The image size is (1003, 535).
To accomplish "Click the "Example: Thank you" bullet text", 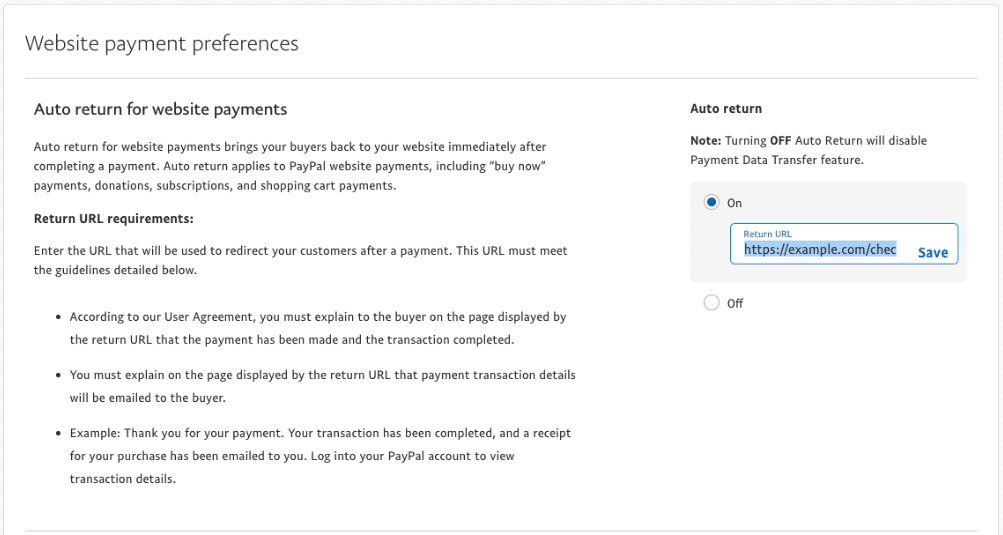I will pos(320,456).
